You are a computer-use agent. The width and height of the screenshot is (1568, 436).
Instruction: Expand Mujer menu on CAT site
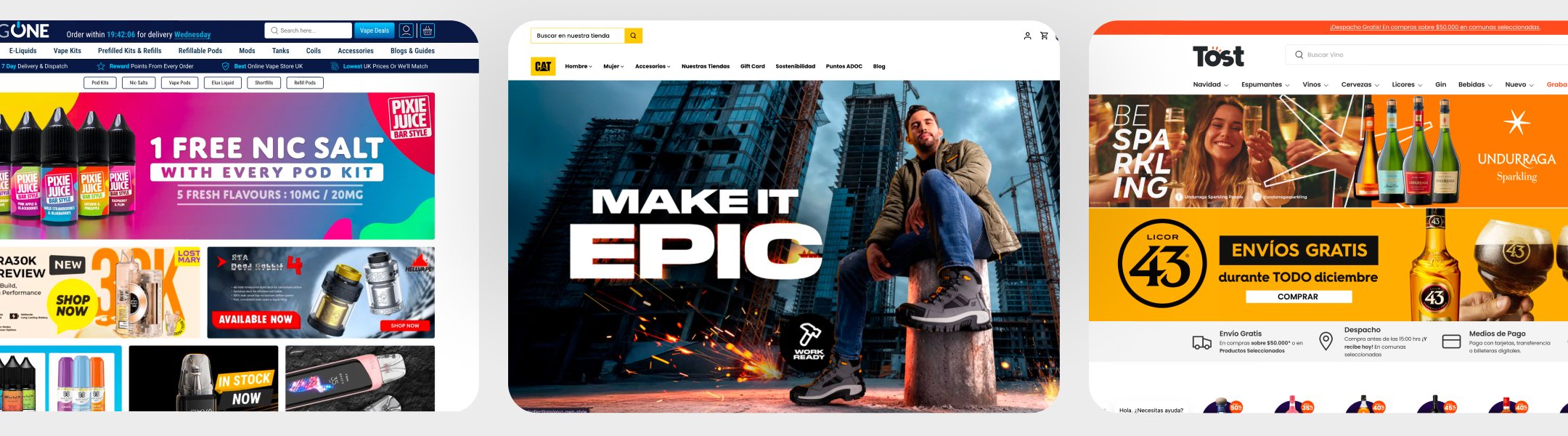point(613,66)
